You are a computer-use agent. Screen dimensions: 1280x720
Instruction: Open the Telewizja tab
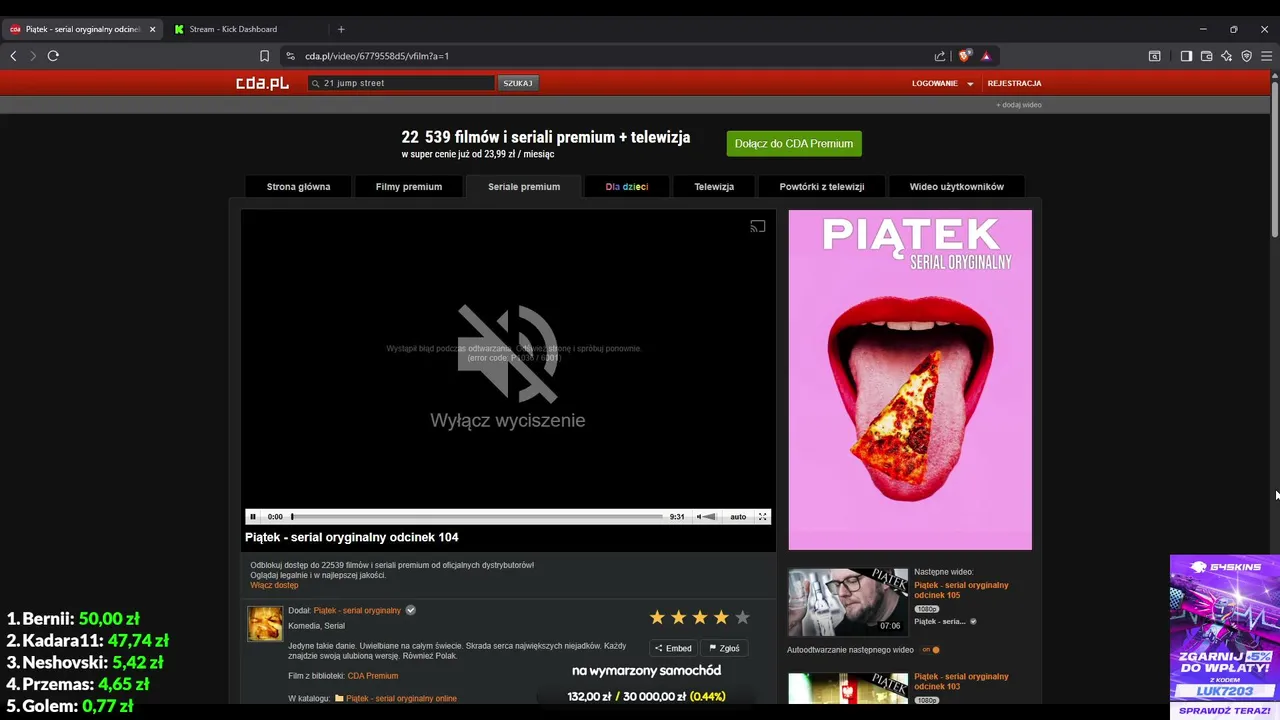[714, 187]
